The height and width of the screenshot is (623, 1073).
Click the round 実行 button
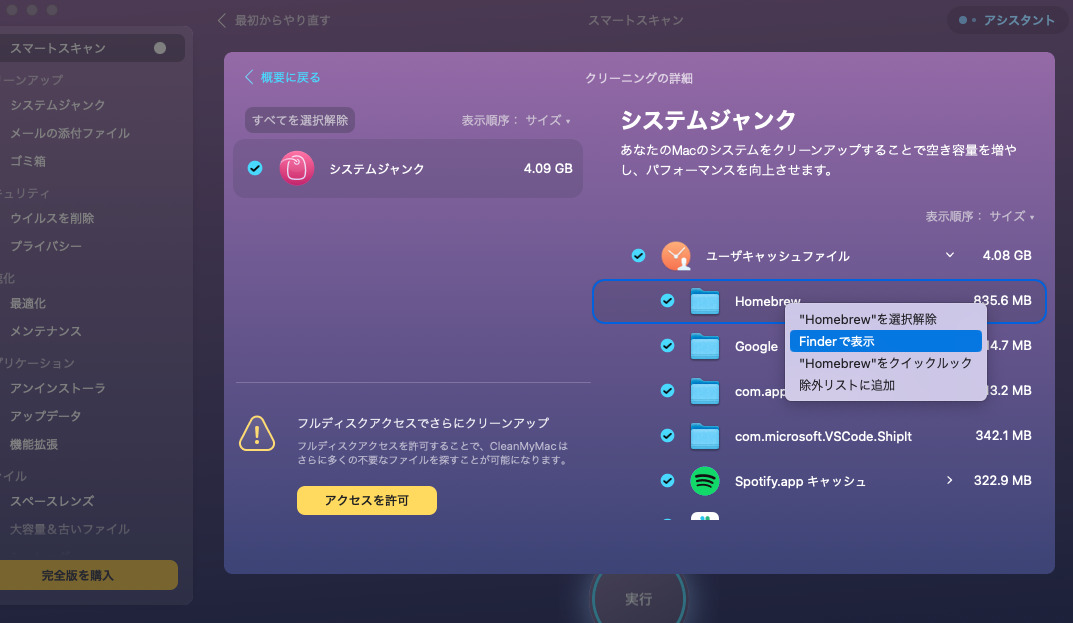[638, 598]
